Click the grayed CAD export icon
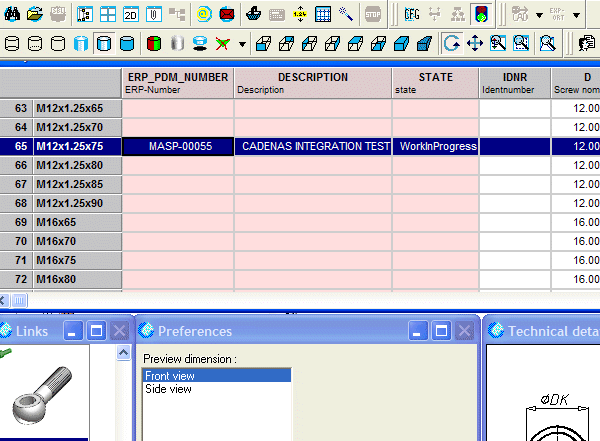 (520, 15)
